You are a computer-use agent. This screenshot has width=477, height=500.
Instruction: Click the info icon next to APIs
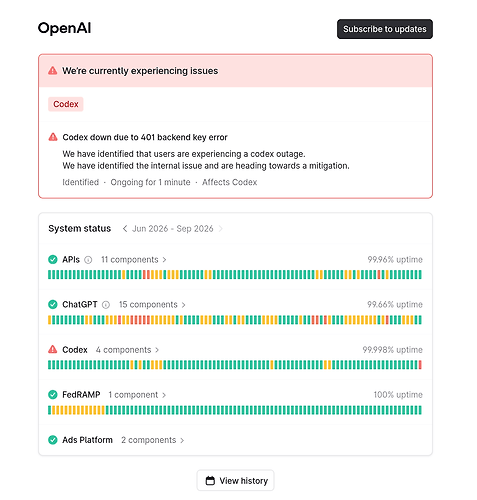tap(88, 260)
